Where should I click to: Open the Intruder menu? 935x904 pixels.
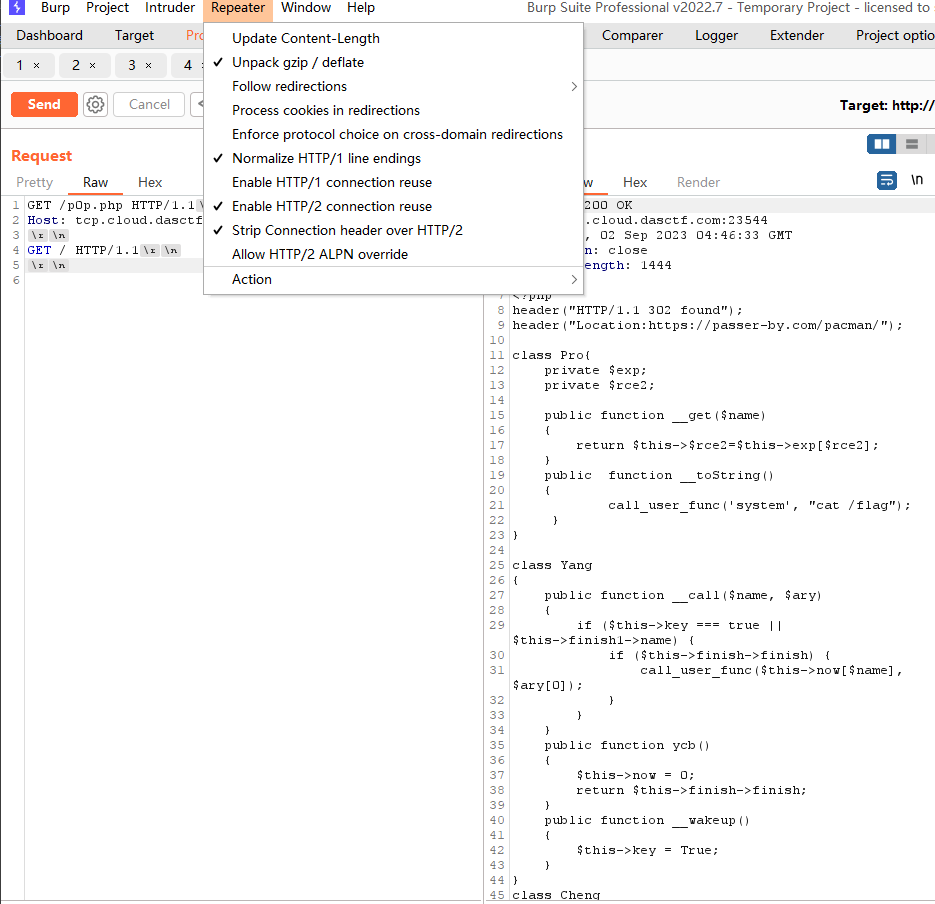click(x=170, y=8)
